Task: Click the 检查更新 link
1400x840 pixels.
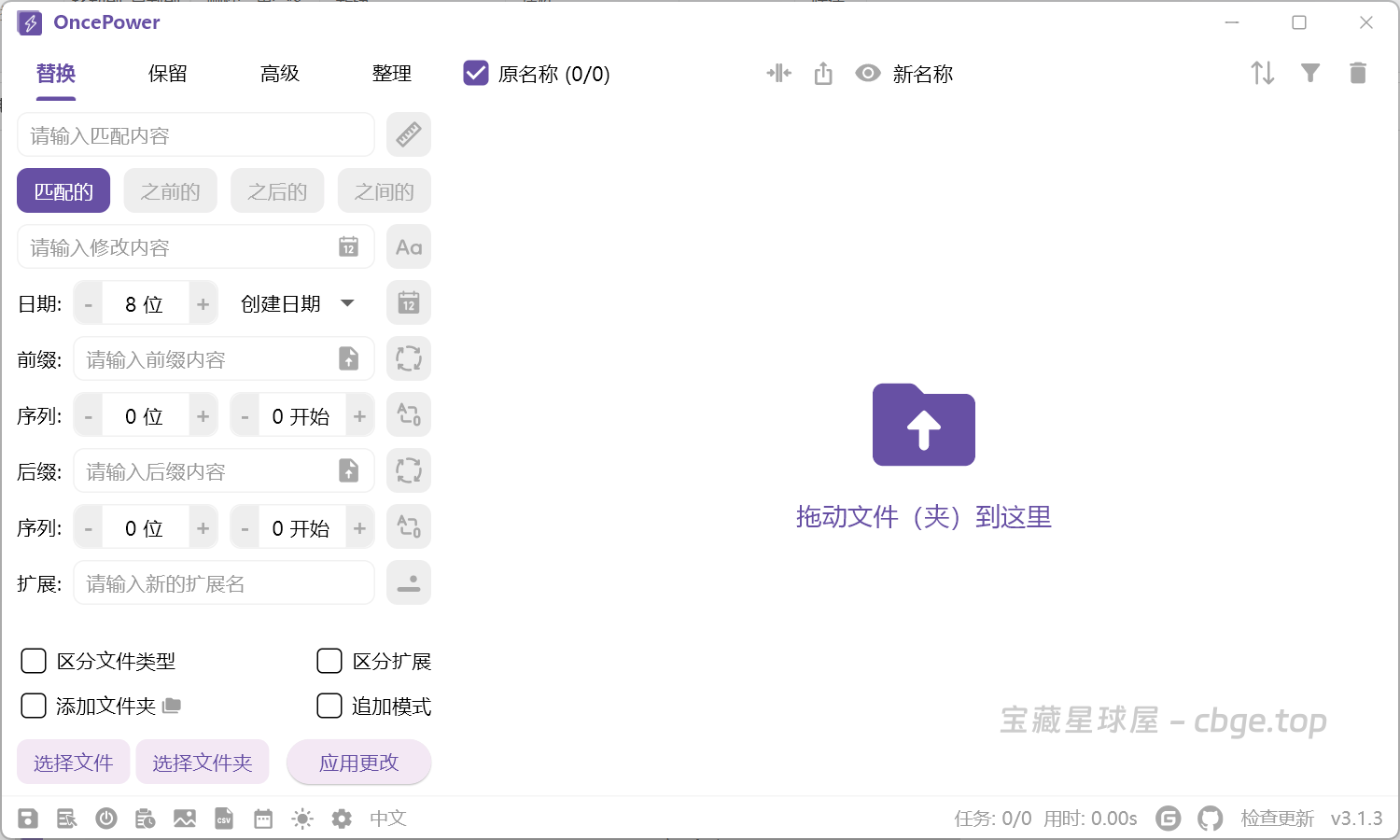Action: tap(1277, 819)
